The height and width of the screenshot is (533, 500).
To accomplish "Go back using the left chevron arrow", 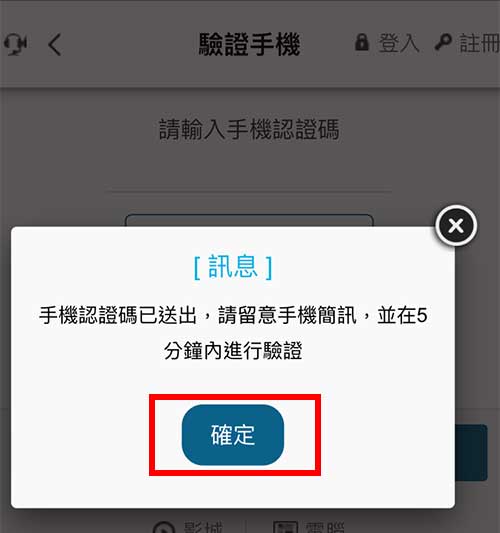I will (54, 44).
